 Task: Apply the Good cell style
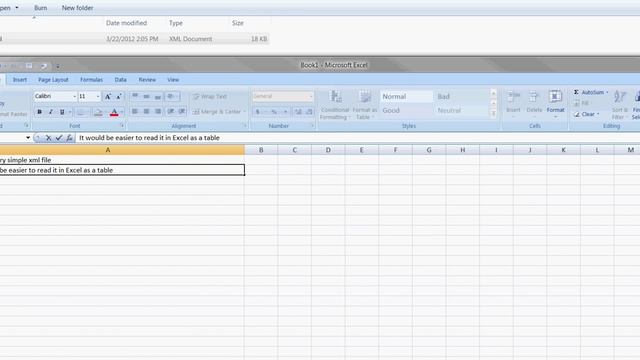pos(406,111)
